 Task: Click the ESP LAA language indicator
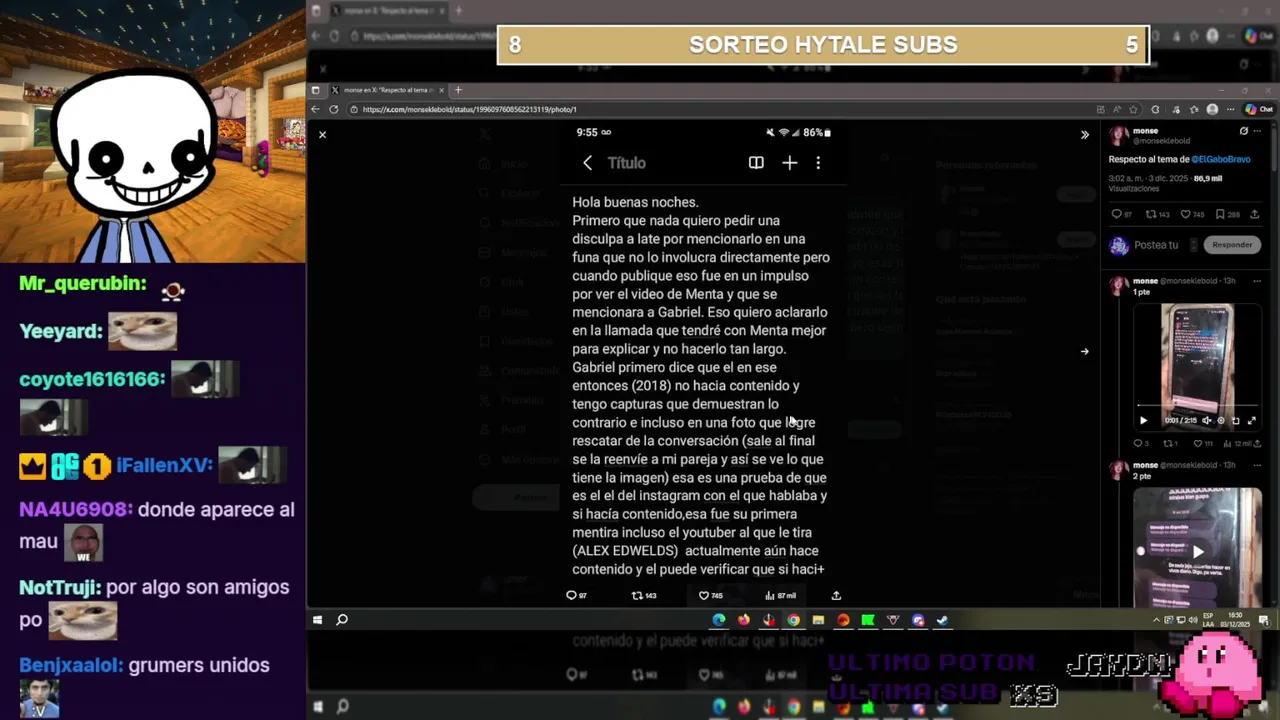[1208, 620]
